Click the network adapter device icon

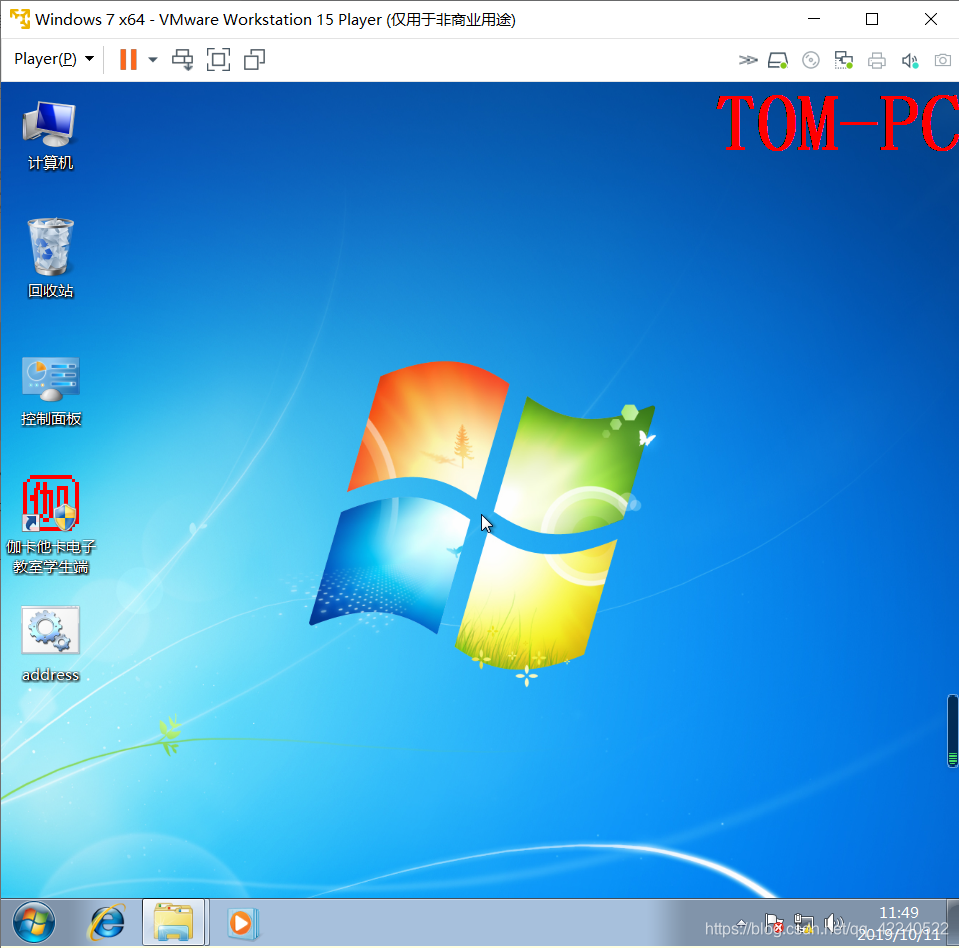[843, 60]
